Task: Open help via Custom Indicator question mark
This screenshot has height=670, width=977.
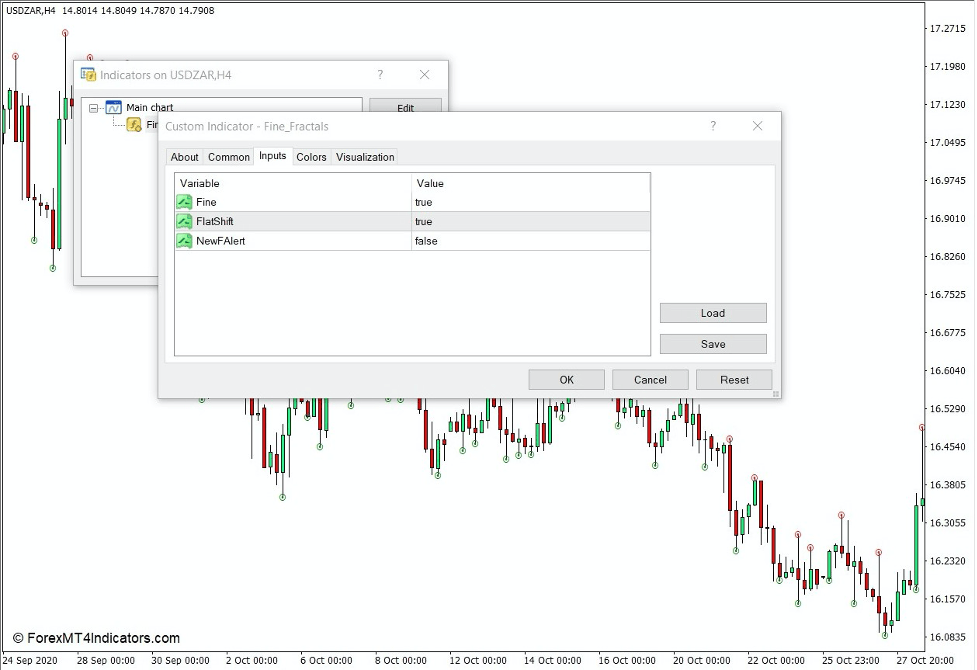Action: [712, 126]
